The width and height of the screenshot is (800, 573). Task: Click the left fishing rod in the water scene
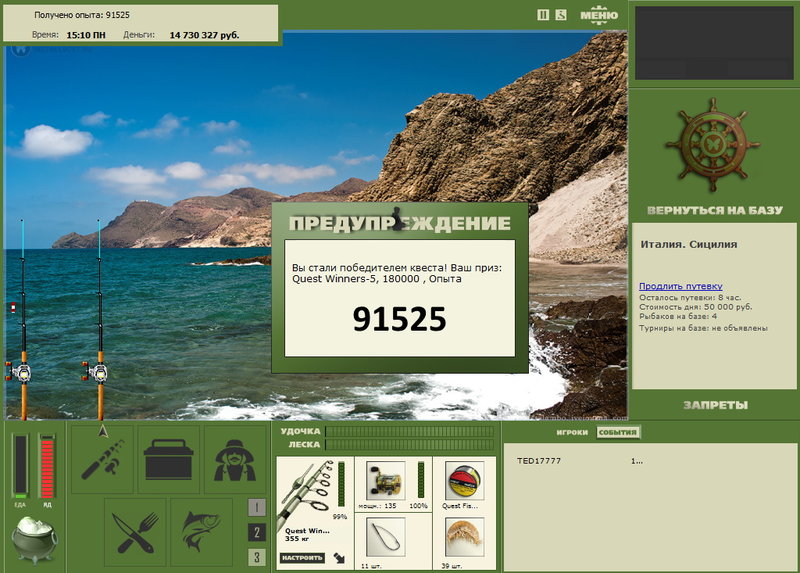[22, 320]
